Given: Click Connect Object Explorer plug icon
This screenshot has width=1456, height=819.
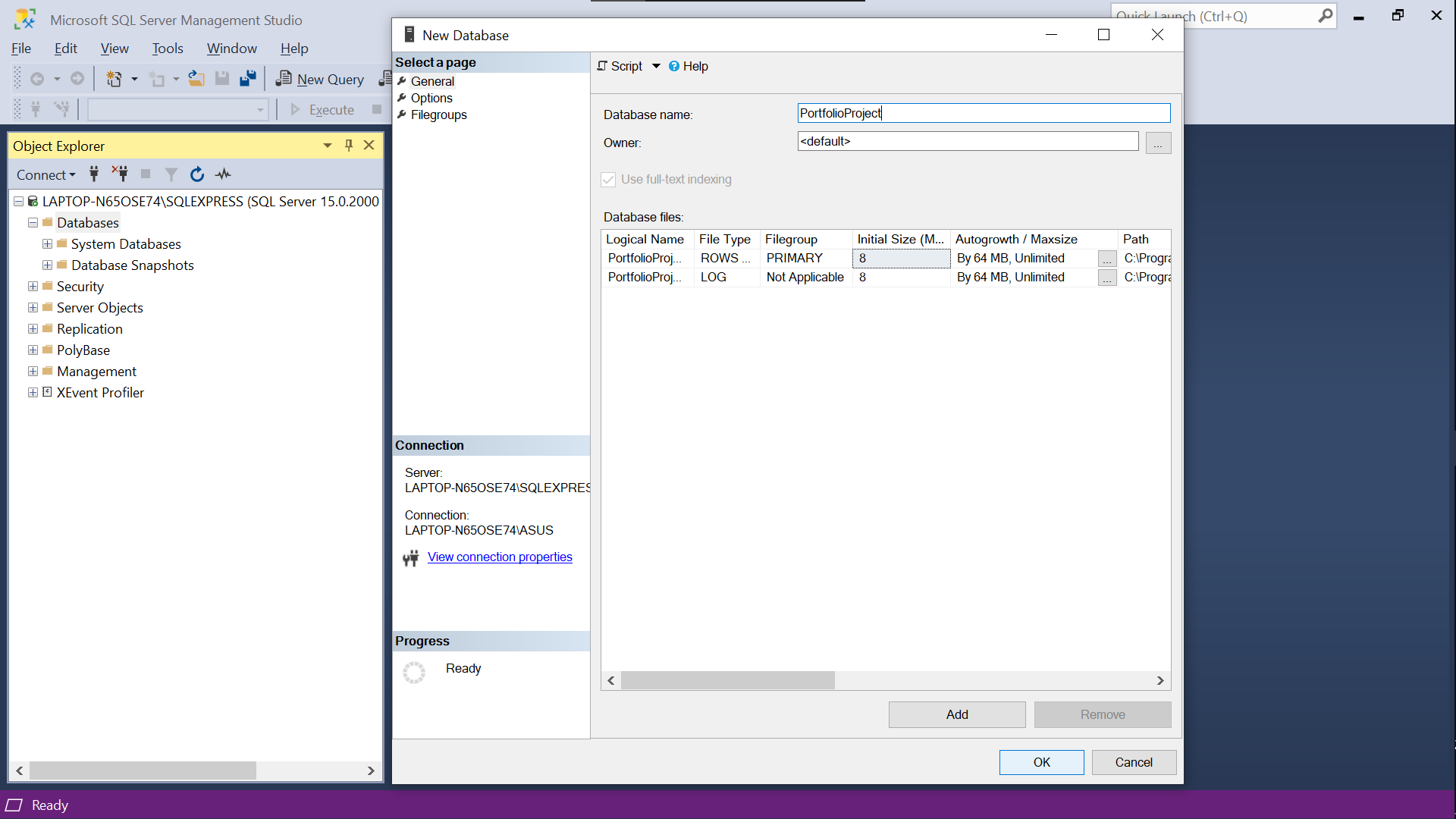Looking at the screenshot, I should click(x=94, y=174).
